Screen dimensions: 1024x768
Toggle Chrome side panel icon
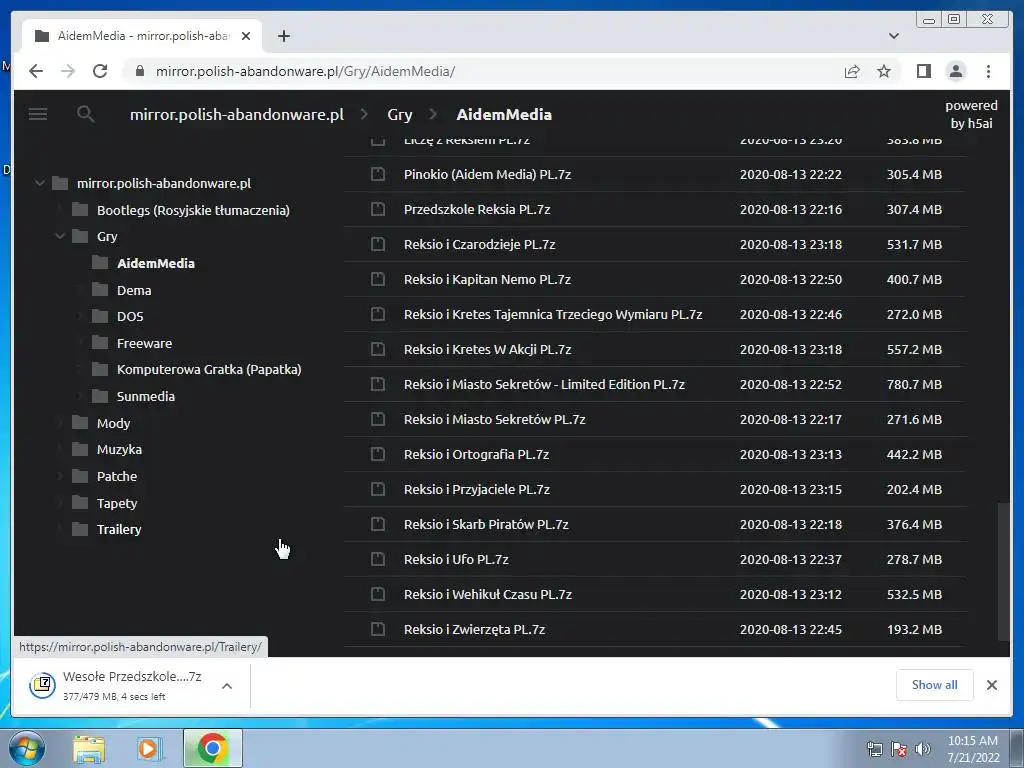923,71
